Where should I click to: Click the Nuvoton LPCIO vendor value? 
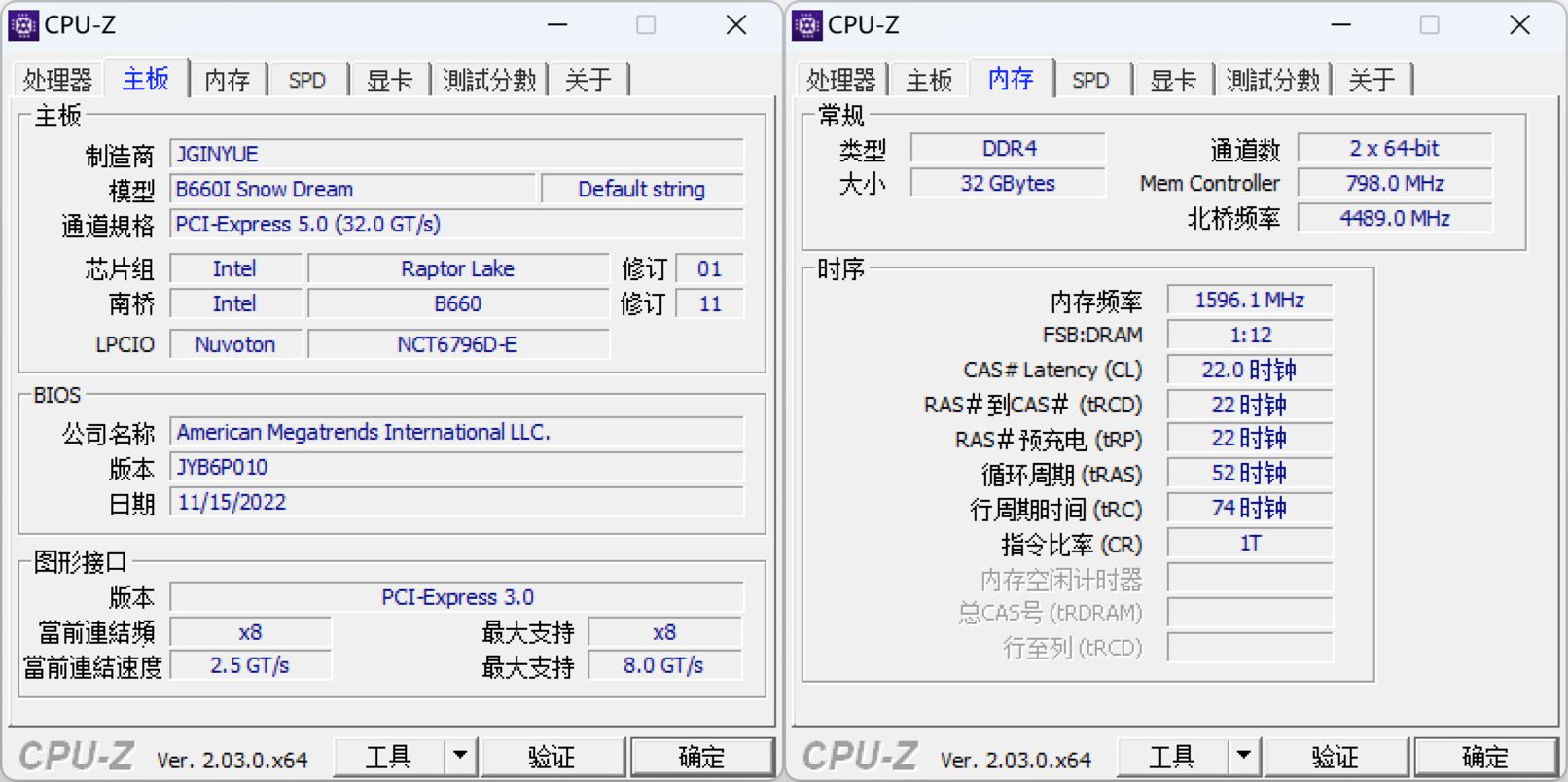[235, 344]
